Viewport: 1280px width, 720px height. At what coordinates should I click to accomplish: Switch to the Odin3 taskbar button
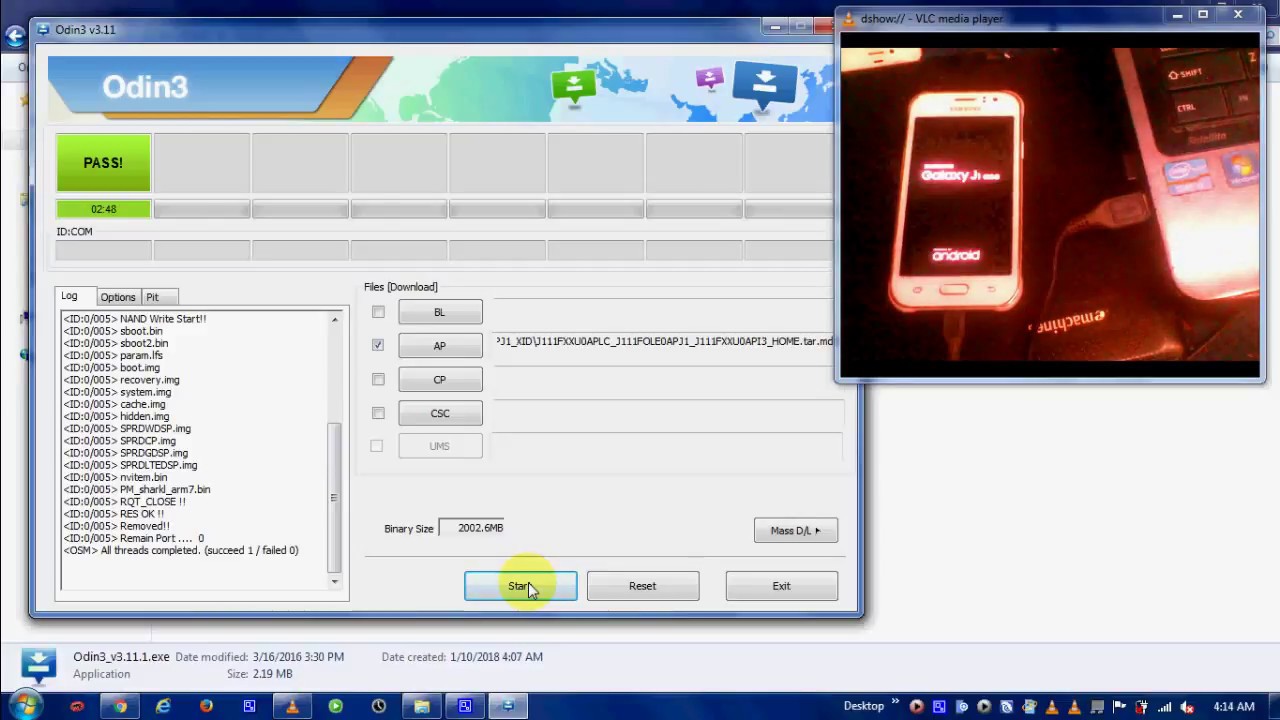(x=508, y=706)
